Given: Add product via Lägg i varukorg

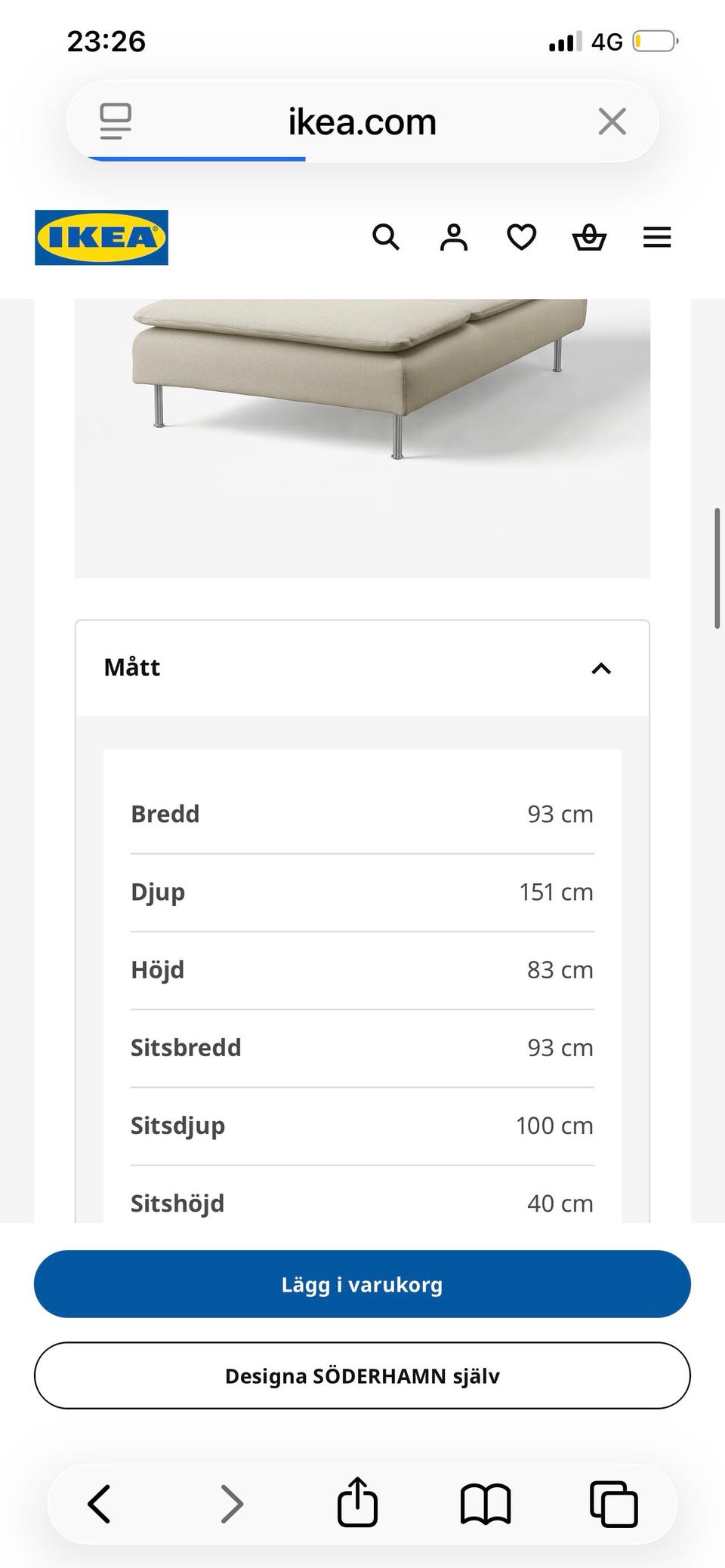Looking at the screenshot, I should tap(362, 1284).
